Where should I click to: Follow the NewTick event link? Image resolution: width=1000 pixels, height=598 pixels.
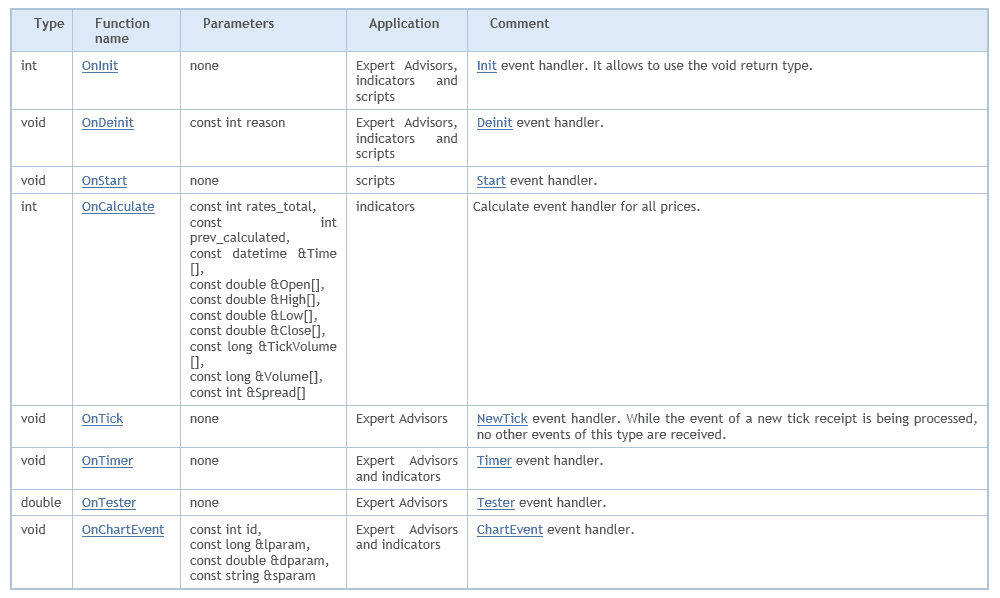point(502,419)
